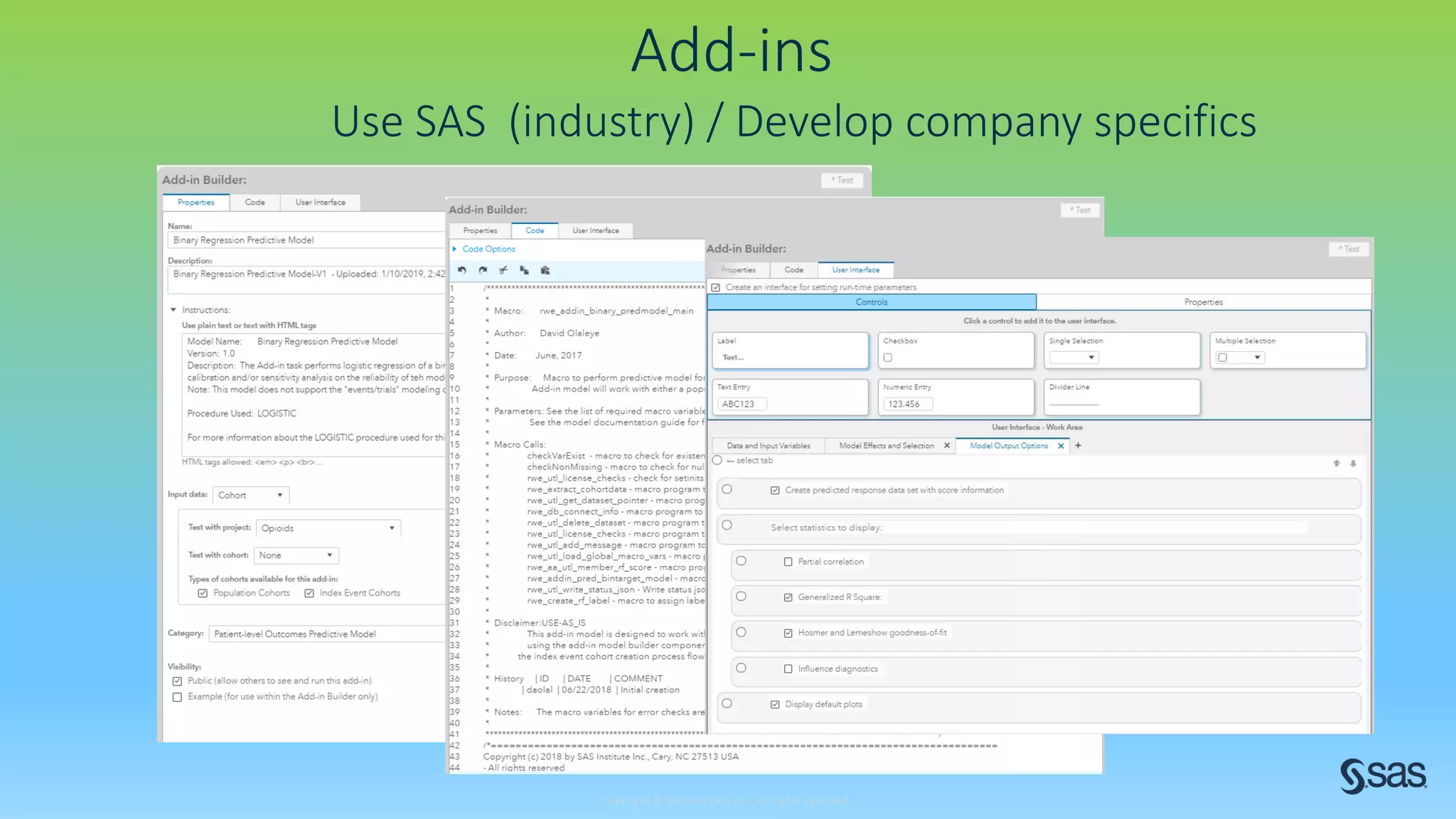
Task: Click the redo arrow in the code toolbar
Action: pos(483,270)
